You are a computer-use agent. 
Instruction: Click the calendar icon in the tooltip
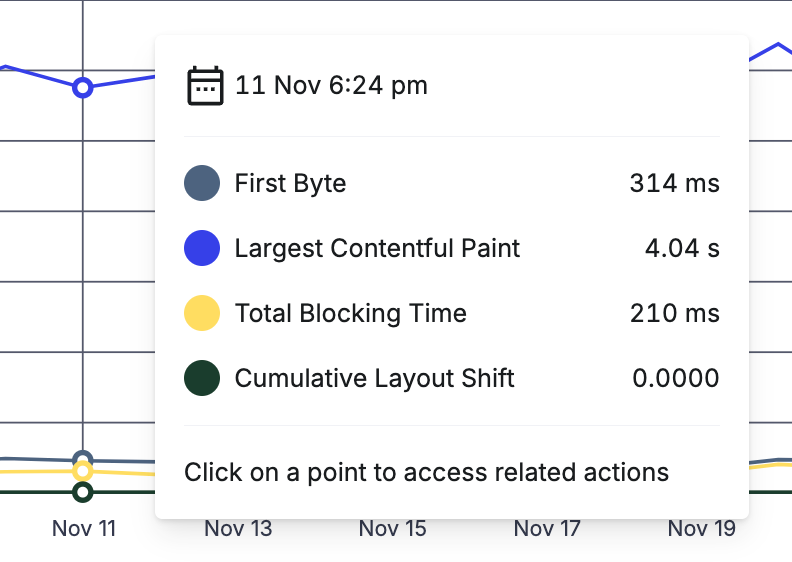tap(205, 86)
